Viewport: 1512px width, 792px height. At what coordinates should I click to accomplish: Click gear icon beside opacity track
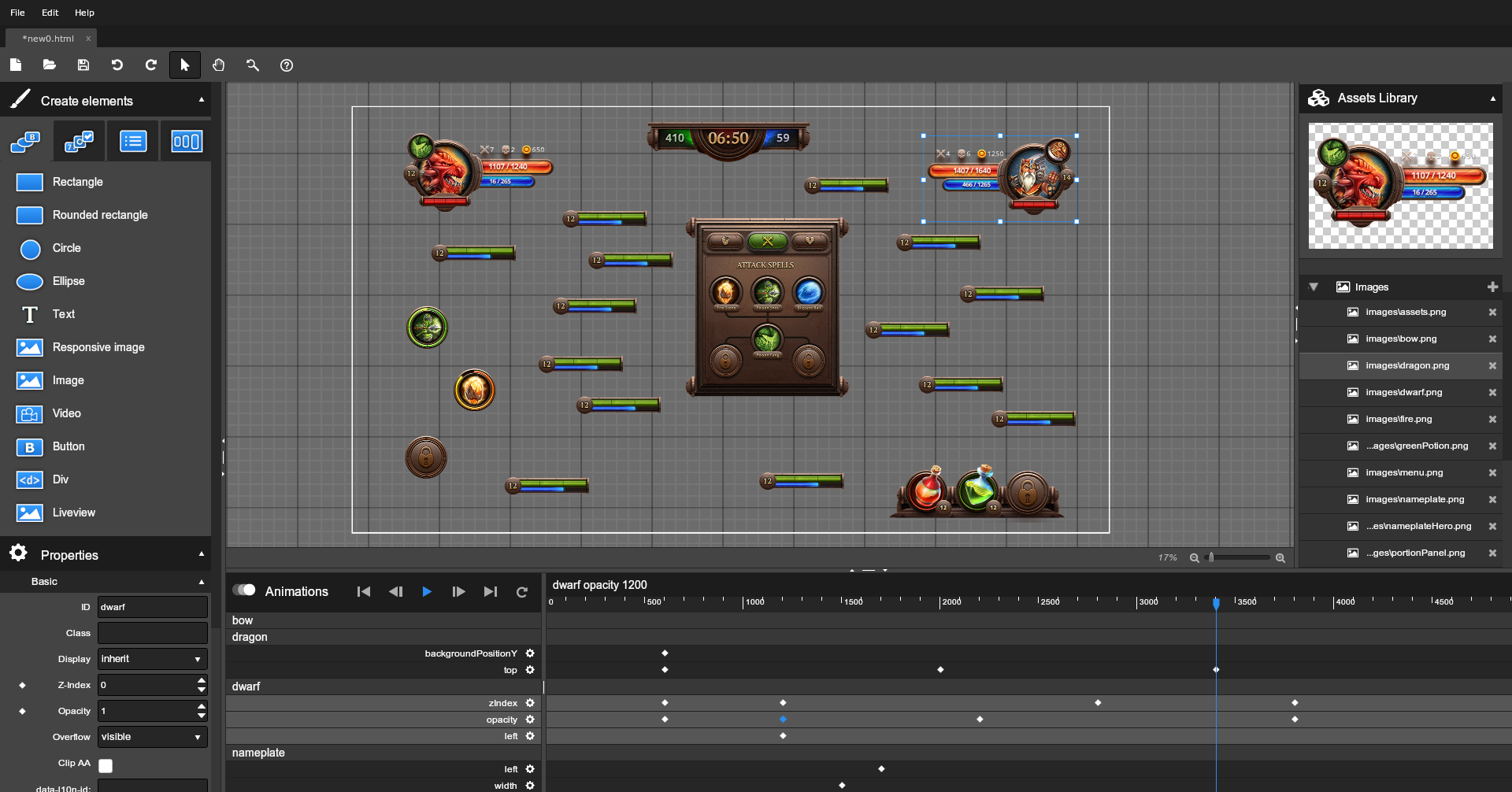(530, 720)
